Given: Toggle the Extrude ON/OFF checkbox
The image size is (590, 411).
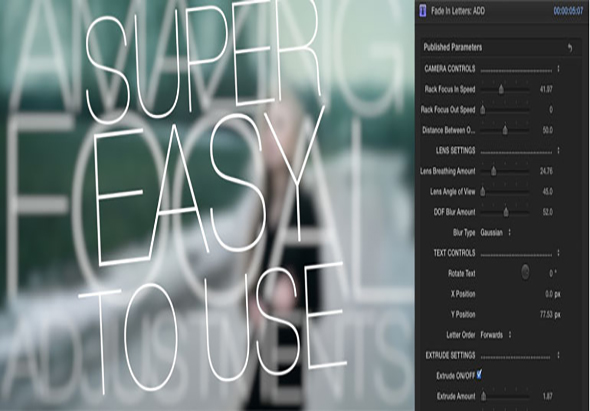Looking at the screenshot, I should (x=479, y=374).
